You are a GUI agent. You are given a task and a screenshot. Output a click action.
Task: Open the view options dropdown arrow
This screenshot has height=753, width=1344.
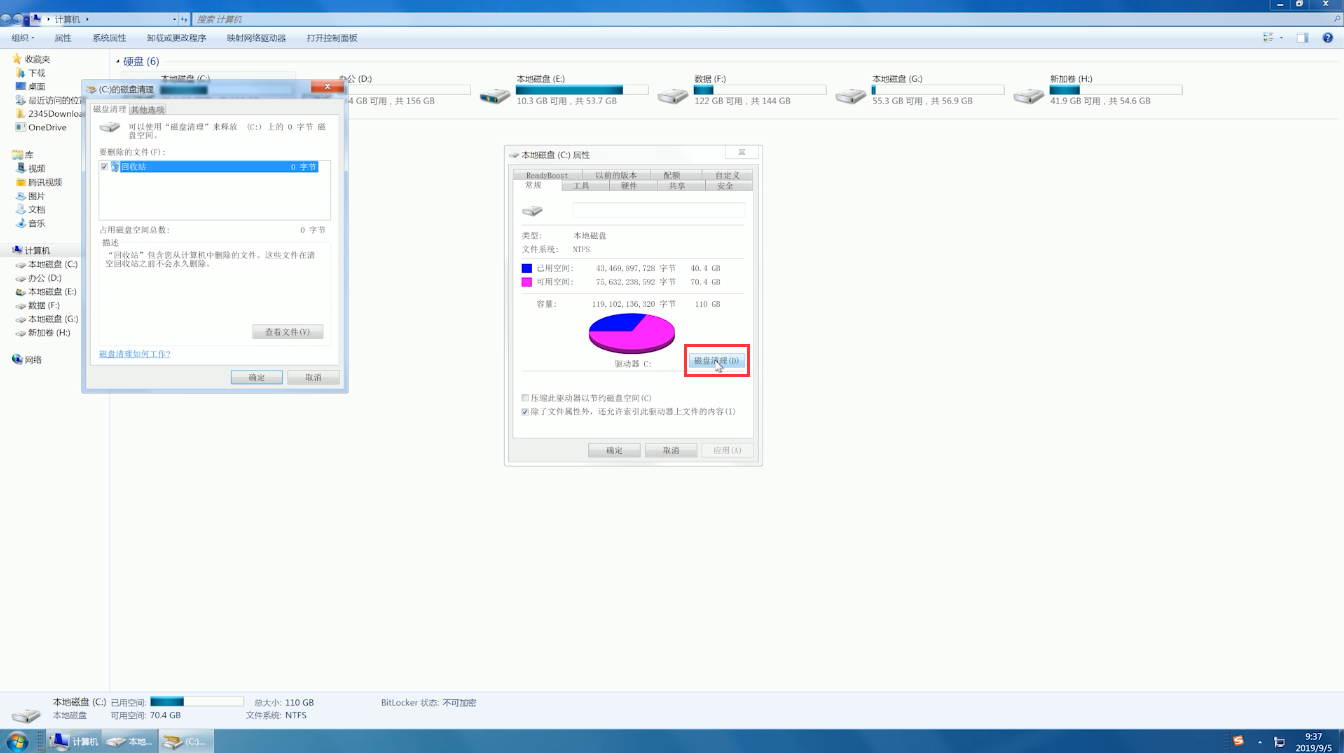(x=1282, y=38)
